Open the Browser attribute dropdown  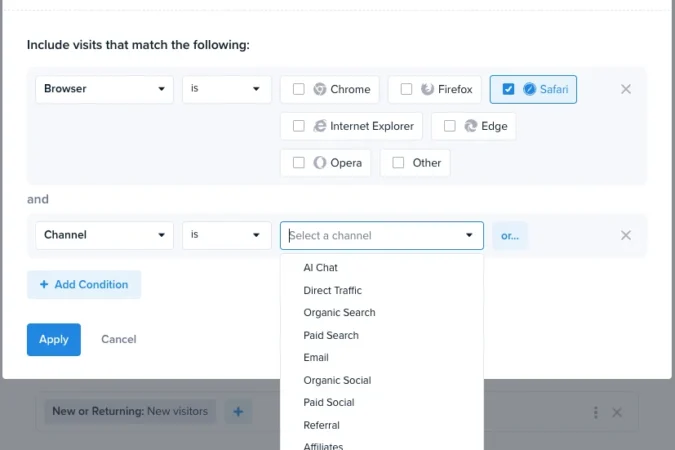(105, 89)
